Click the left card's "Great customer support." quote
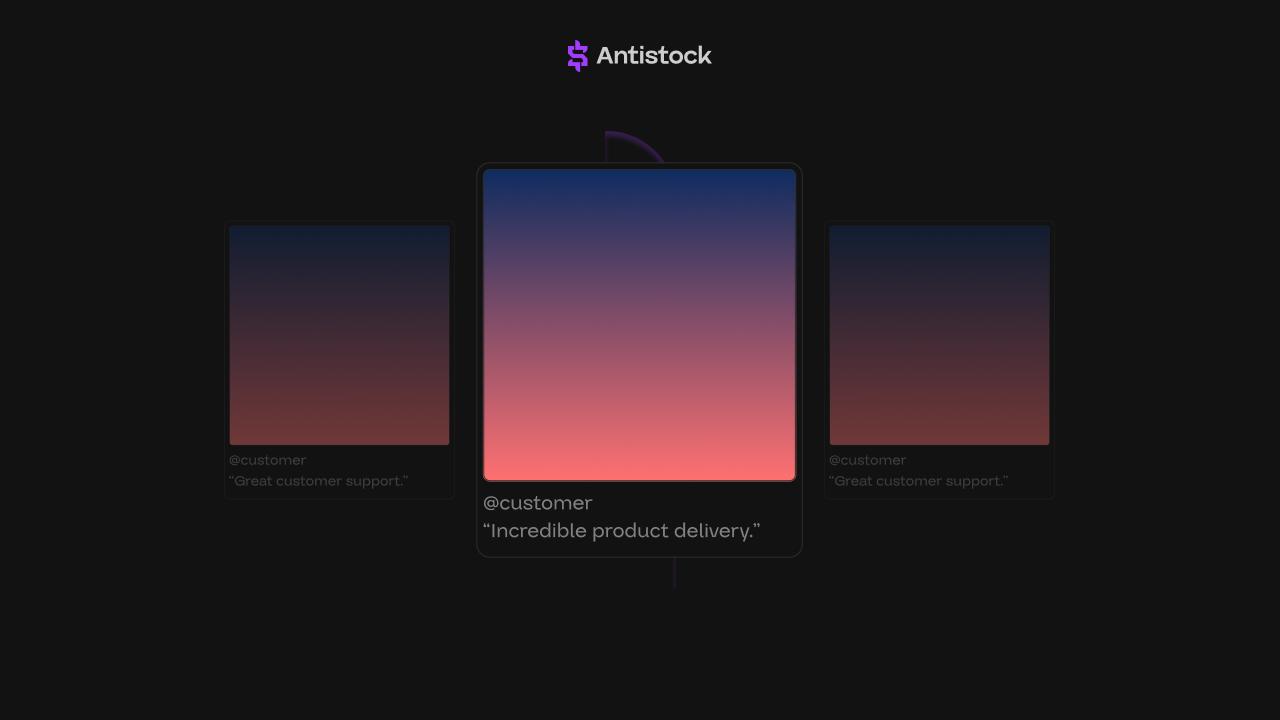The image size is (1280, 720). (x=318, y=481)
